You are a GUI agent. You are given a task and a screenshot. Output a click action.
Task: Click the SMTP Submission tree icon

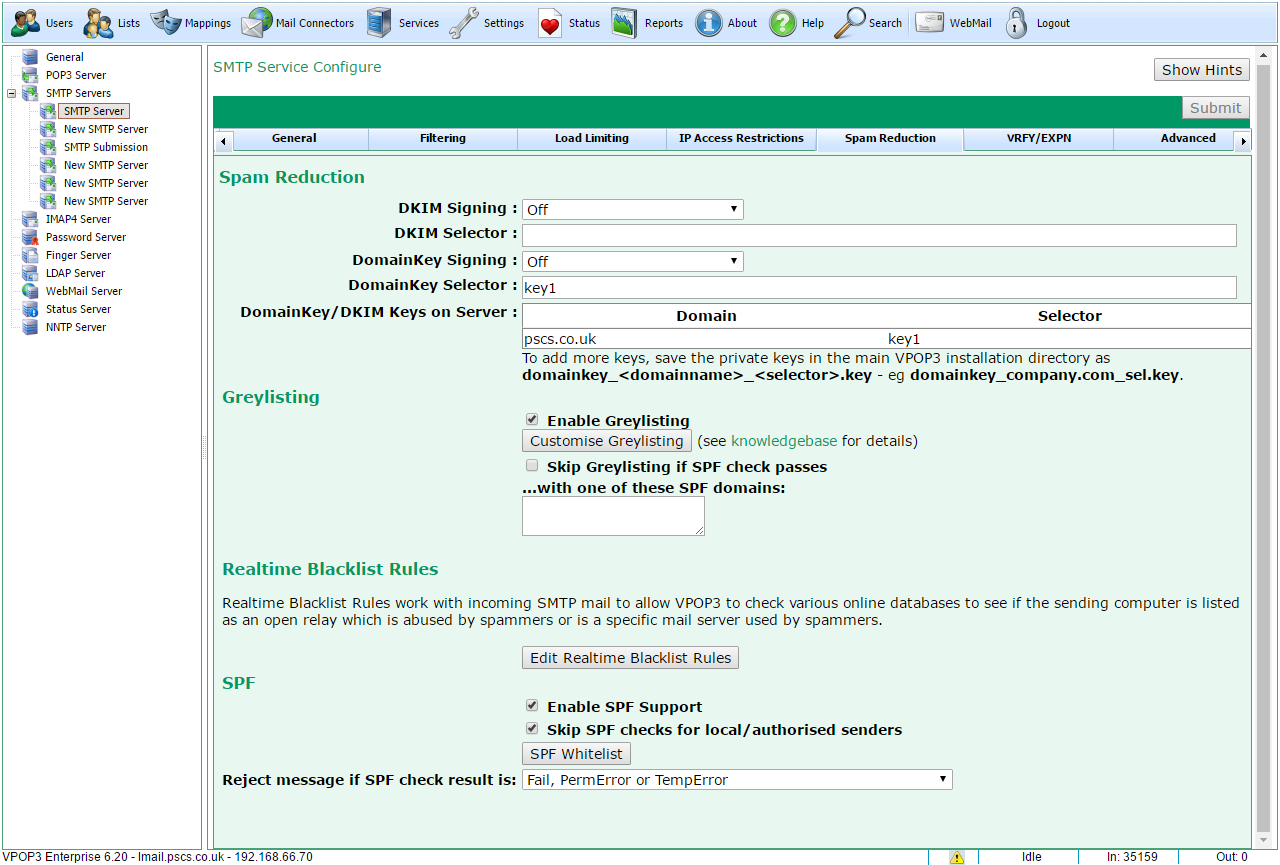pyautogui.click(x=48, y=147)
